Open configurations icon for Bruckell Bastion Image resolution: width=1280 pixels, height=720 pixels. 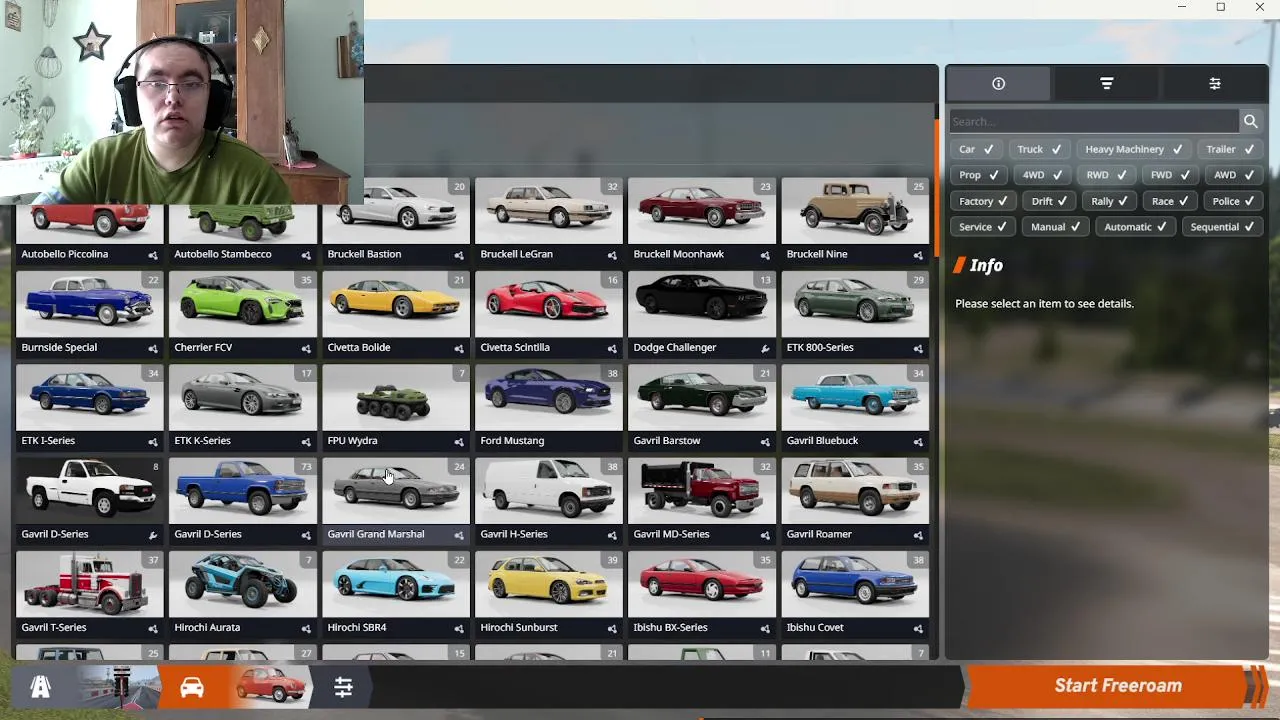pyautogui.click(x=459, y=255)
